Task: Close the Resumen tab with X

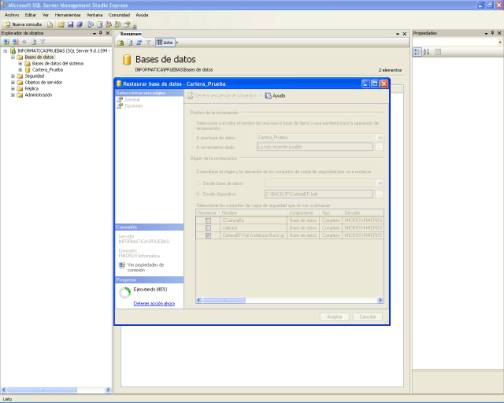Action: [x=404, y=34]
